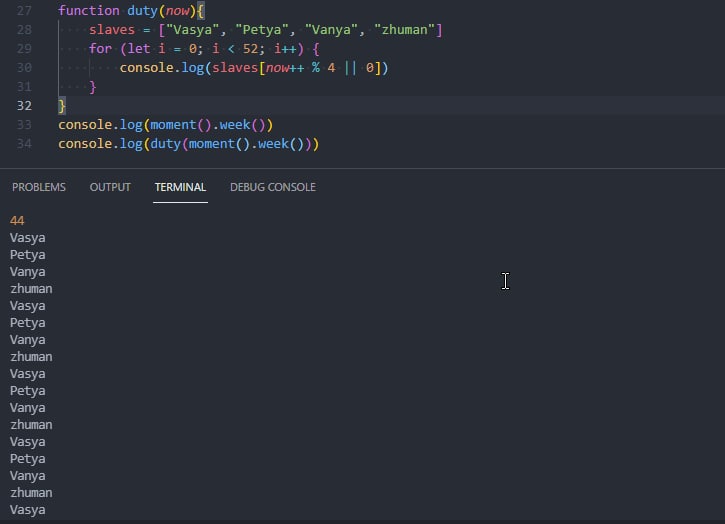Click line number 32 in the gutter
The image size is (725, 524).
[x=24, y=105]
